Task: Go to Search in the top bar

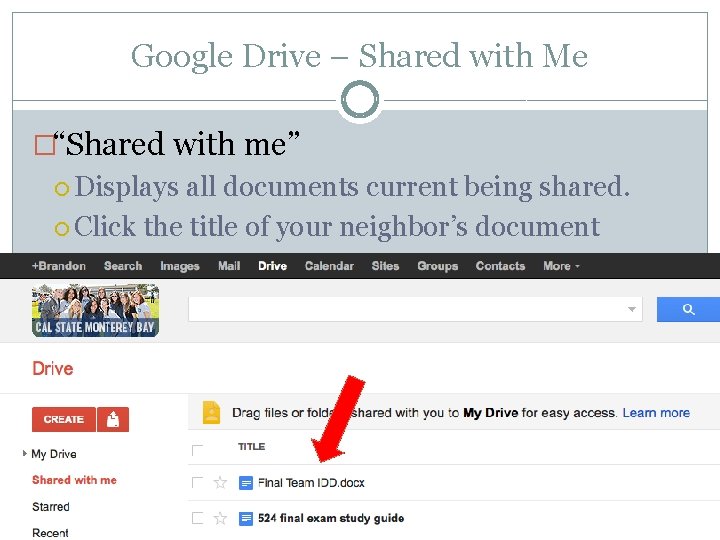Action: [x=123, y=266]
